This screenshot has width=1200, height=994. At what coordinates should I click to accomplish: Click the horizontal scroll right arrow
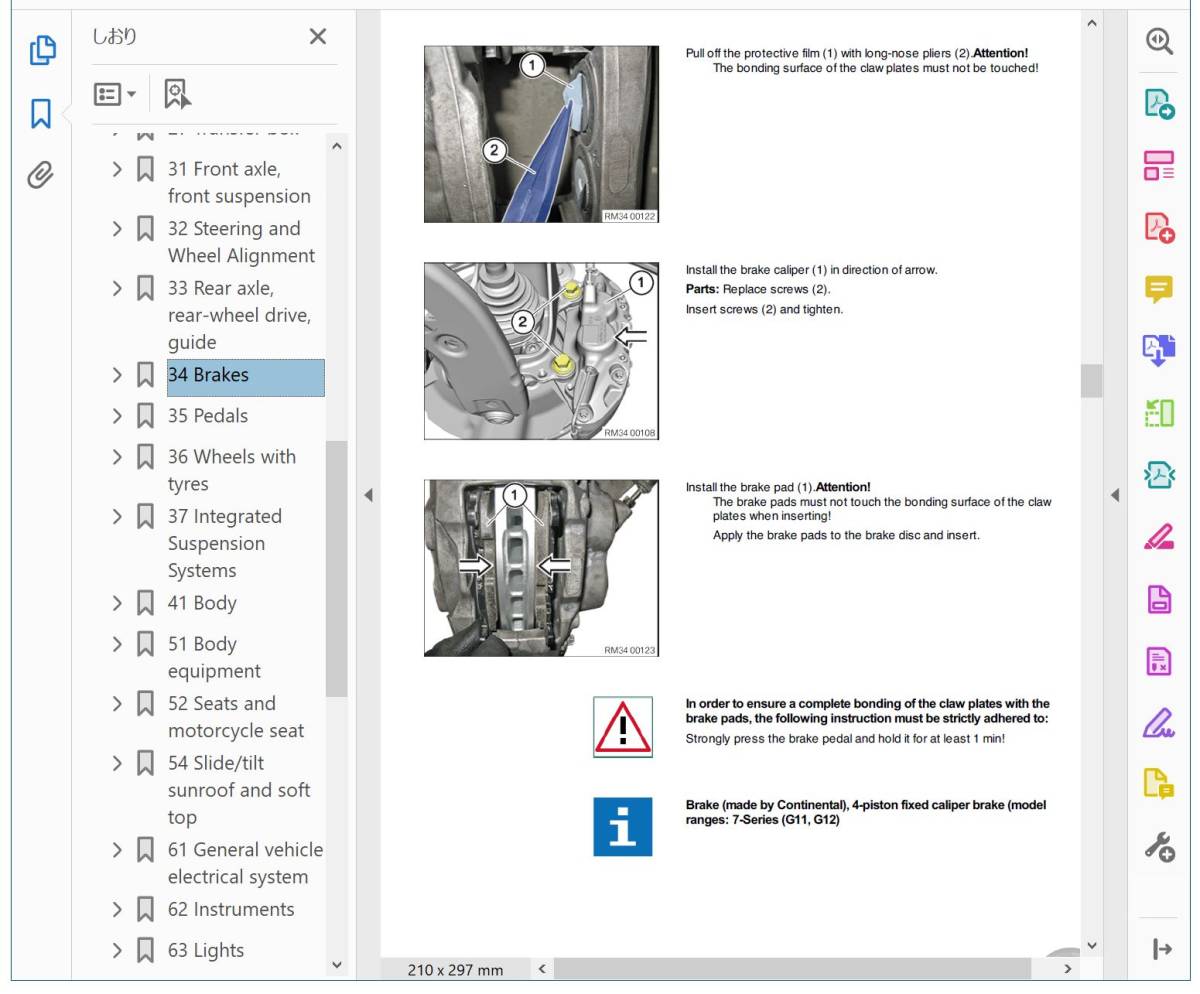[x=1068, y=968]
